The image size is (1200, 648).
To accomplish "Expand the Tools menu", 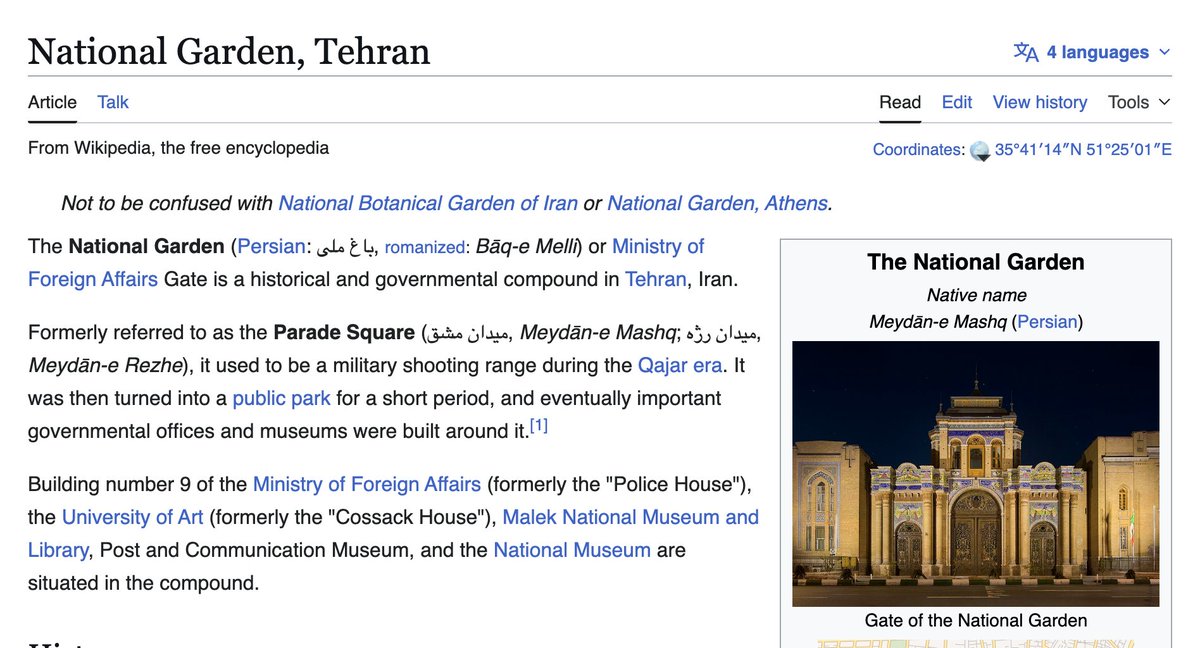I will click(x=1139, y=102).
